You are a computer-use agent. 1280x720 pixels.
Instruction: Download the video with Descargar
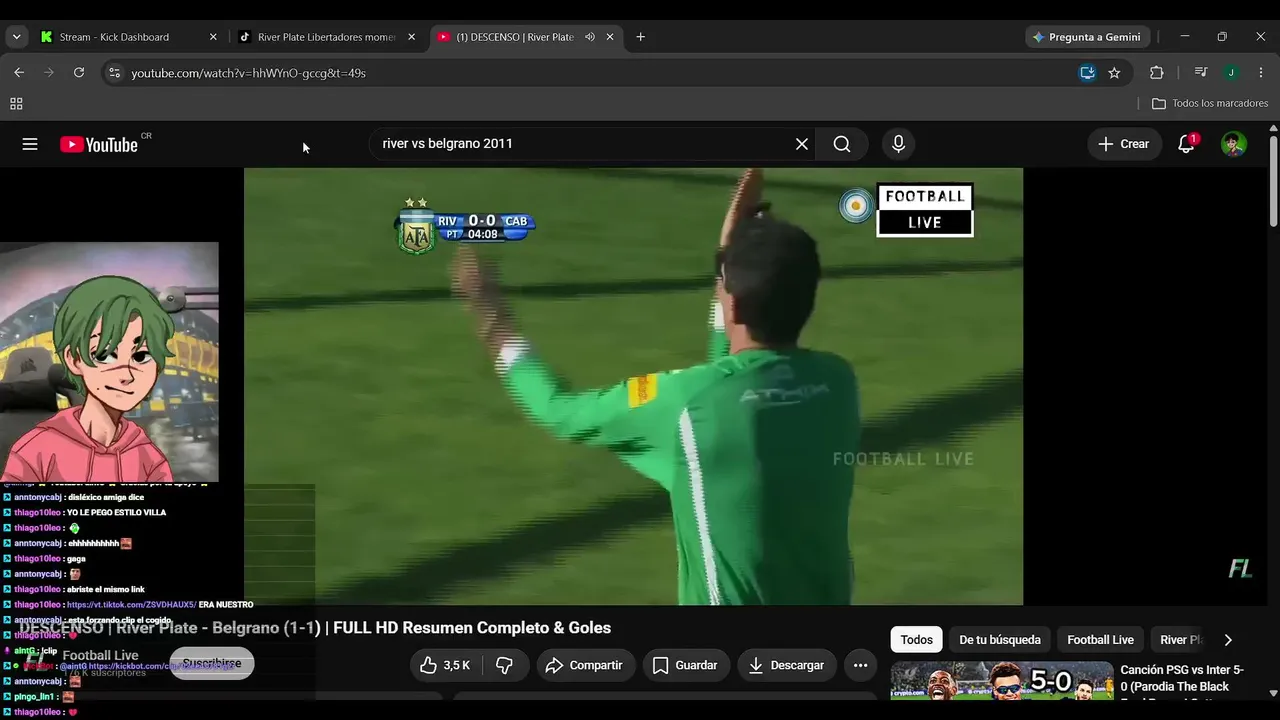pos(787,665)
